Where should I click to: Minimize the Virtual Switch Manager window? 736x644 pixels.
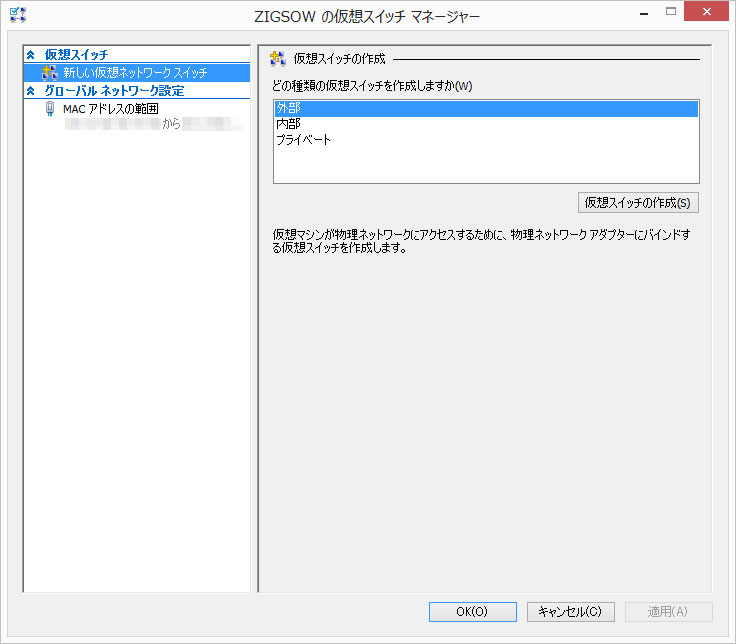(644, 13)
